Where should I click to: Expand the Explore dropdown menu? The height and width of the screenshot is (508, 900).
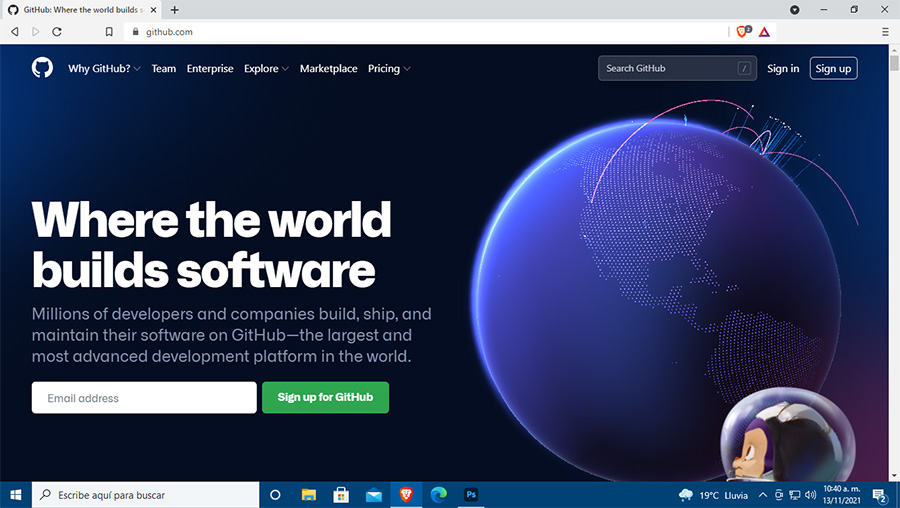[x=266, y=68]
